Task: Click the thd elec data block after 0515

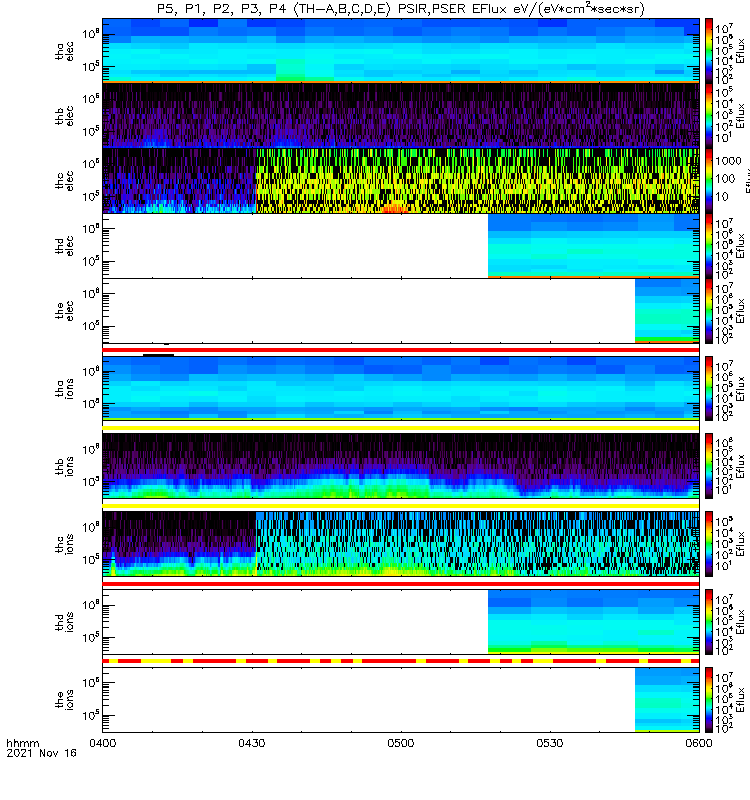Action: [x=593, y=245]
